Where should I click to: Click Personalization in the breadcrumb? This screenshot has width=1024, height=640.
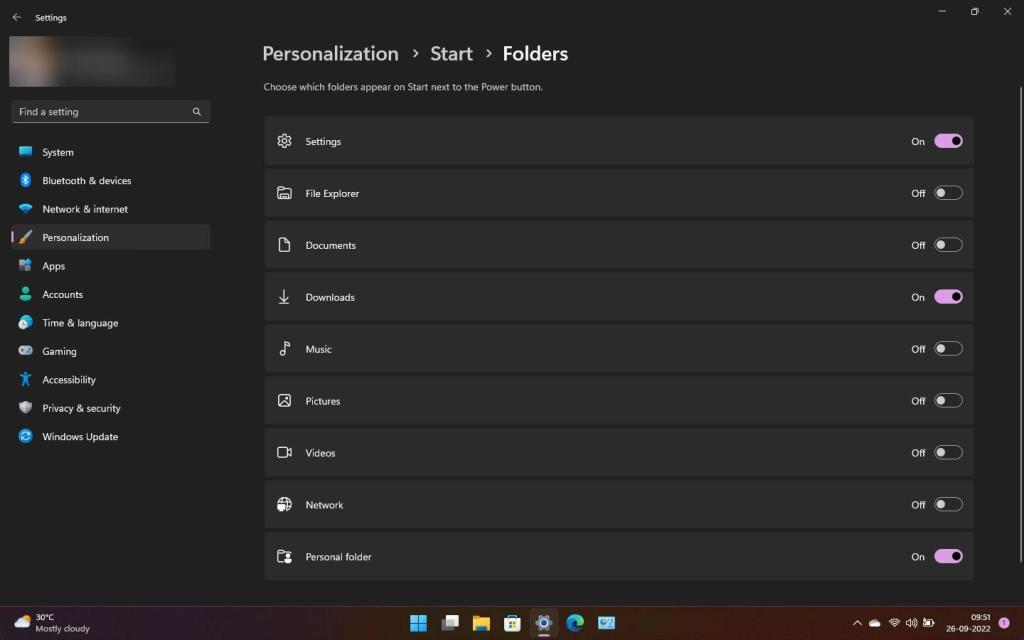pos(330,54)
